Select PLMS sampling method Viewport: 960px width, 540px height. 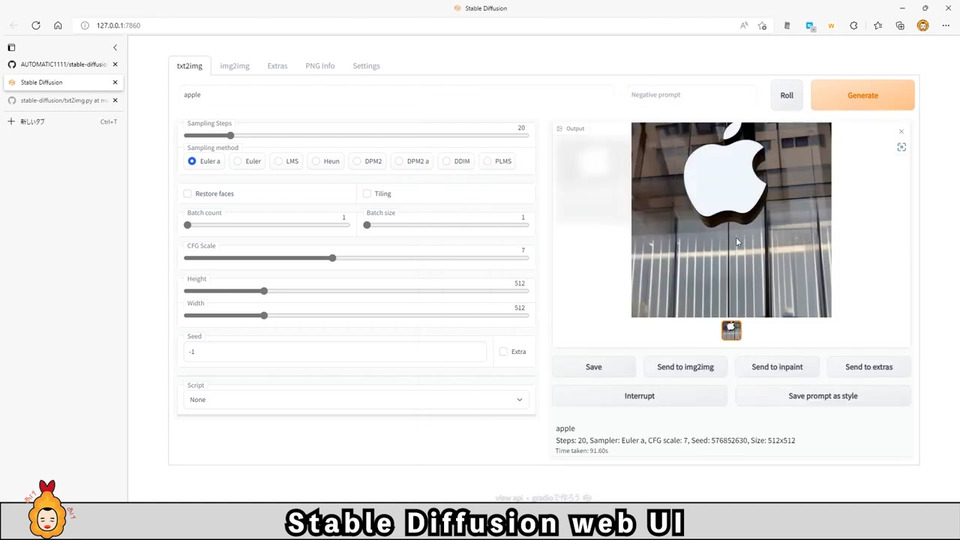point(497,161)
